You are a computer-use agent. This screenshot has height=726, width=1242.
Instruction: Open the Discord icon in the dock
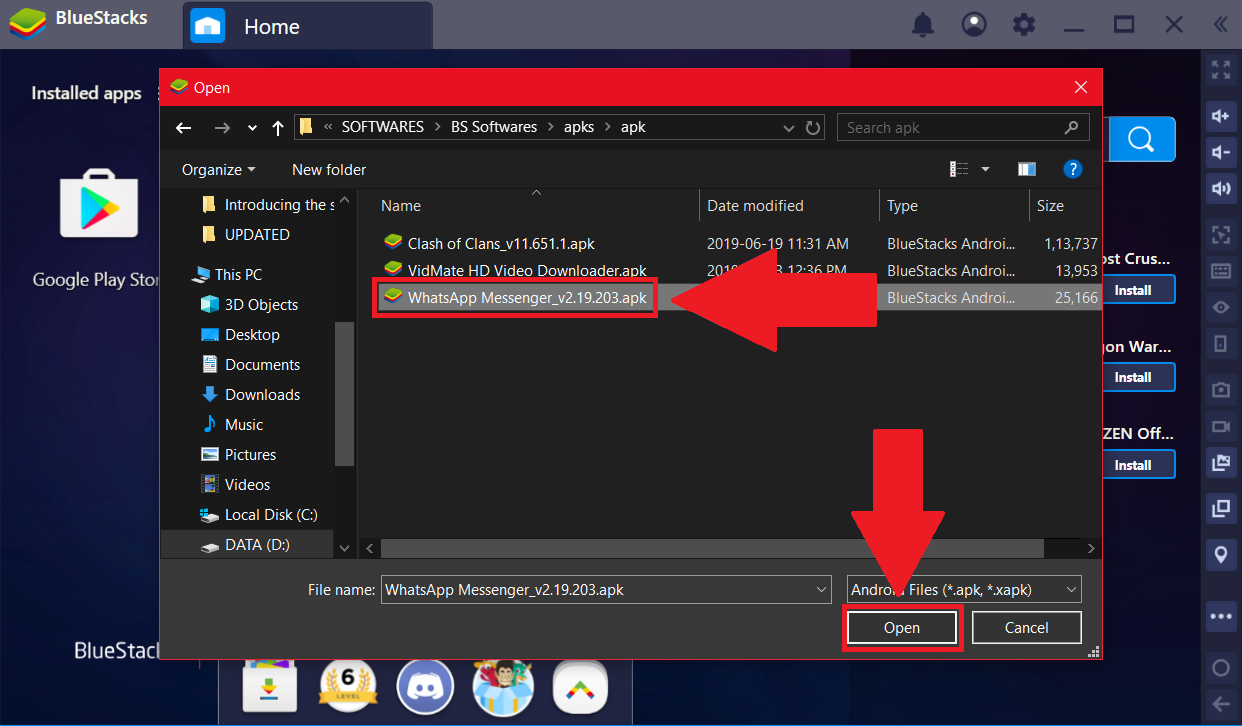coord(425,685)
